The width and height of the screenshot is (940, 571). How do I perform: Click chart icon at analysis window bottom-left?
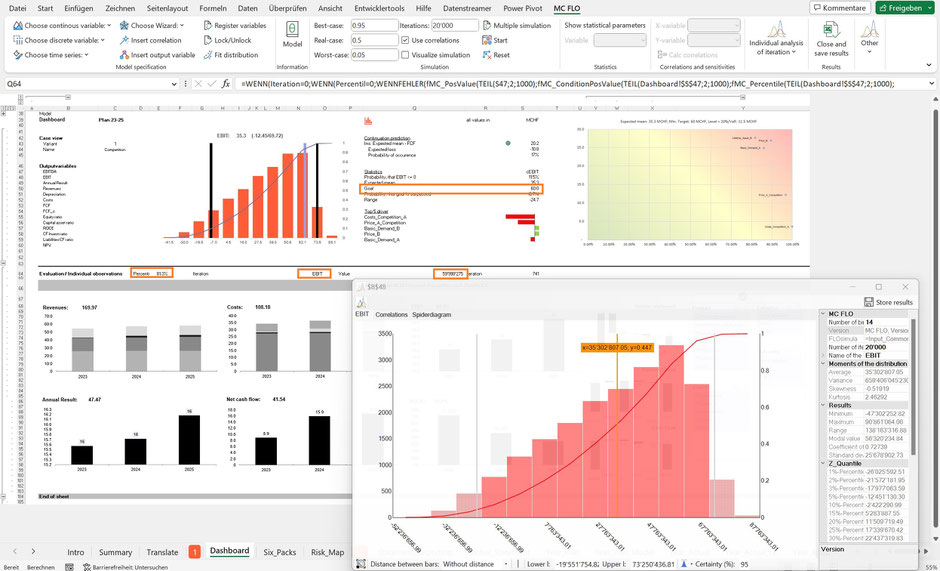[361, 564]
